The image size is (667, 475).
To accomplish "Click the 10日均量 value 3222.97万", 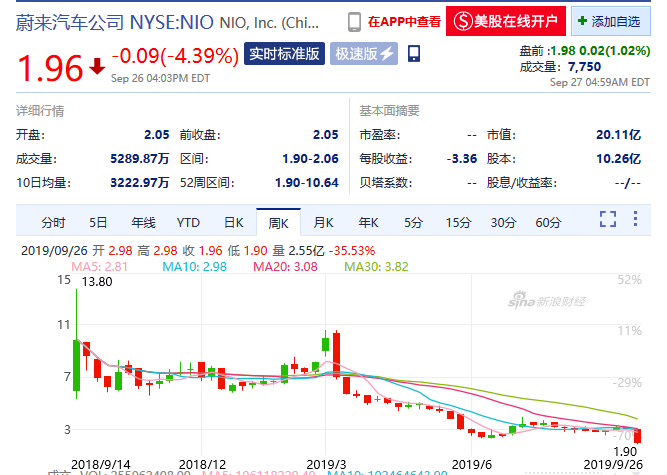I will tap(140, 183).
